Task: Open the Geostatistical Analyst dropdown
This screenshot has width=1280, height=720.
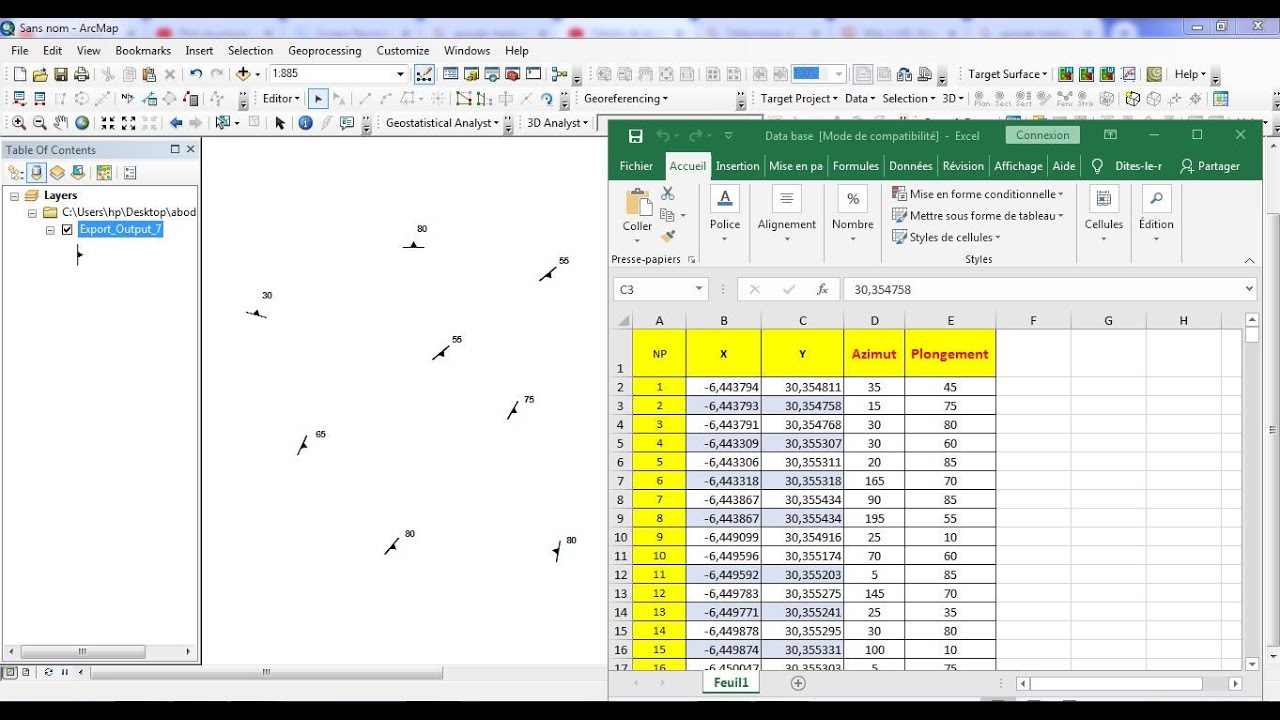Action: point(443,123)
